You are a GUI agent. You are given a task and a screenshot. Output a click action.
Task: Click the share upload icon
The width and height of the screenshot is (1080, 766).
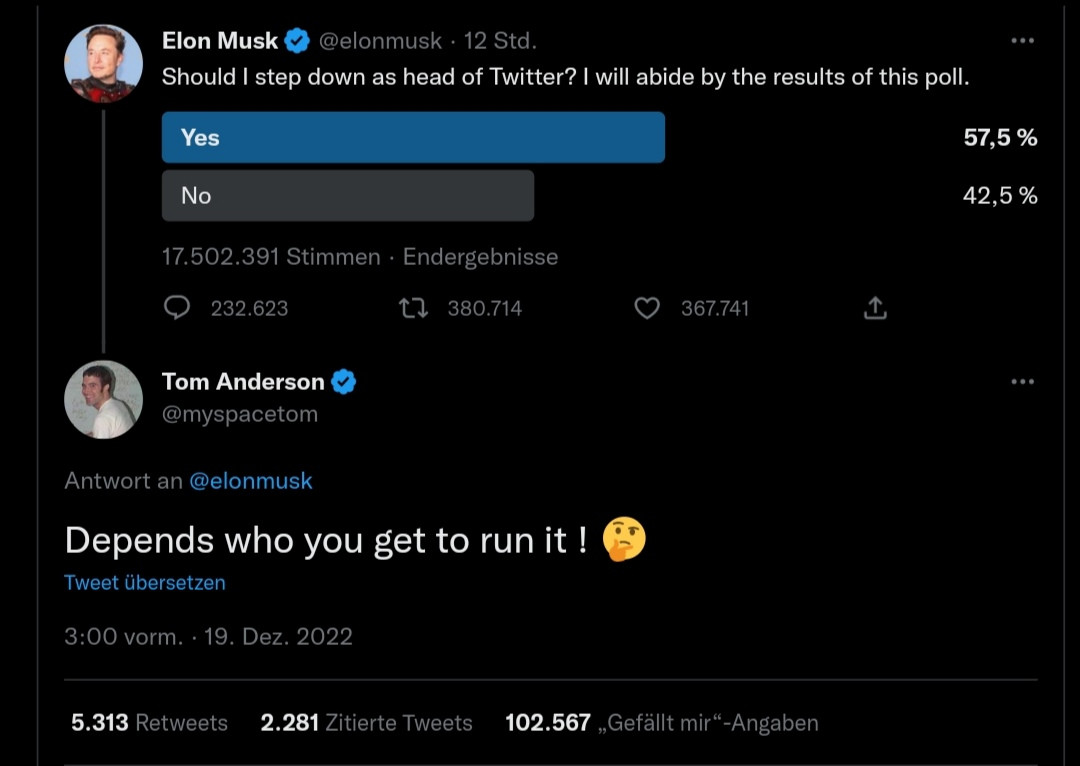pos(874,309)
